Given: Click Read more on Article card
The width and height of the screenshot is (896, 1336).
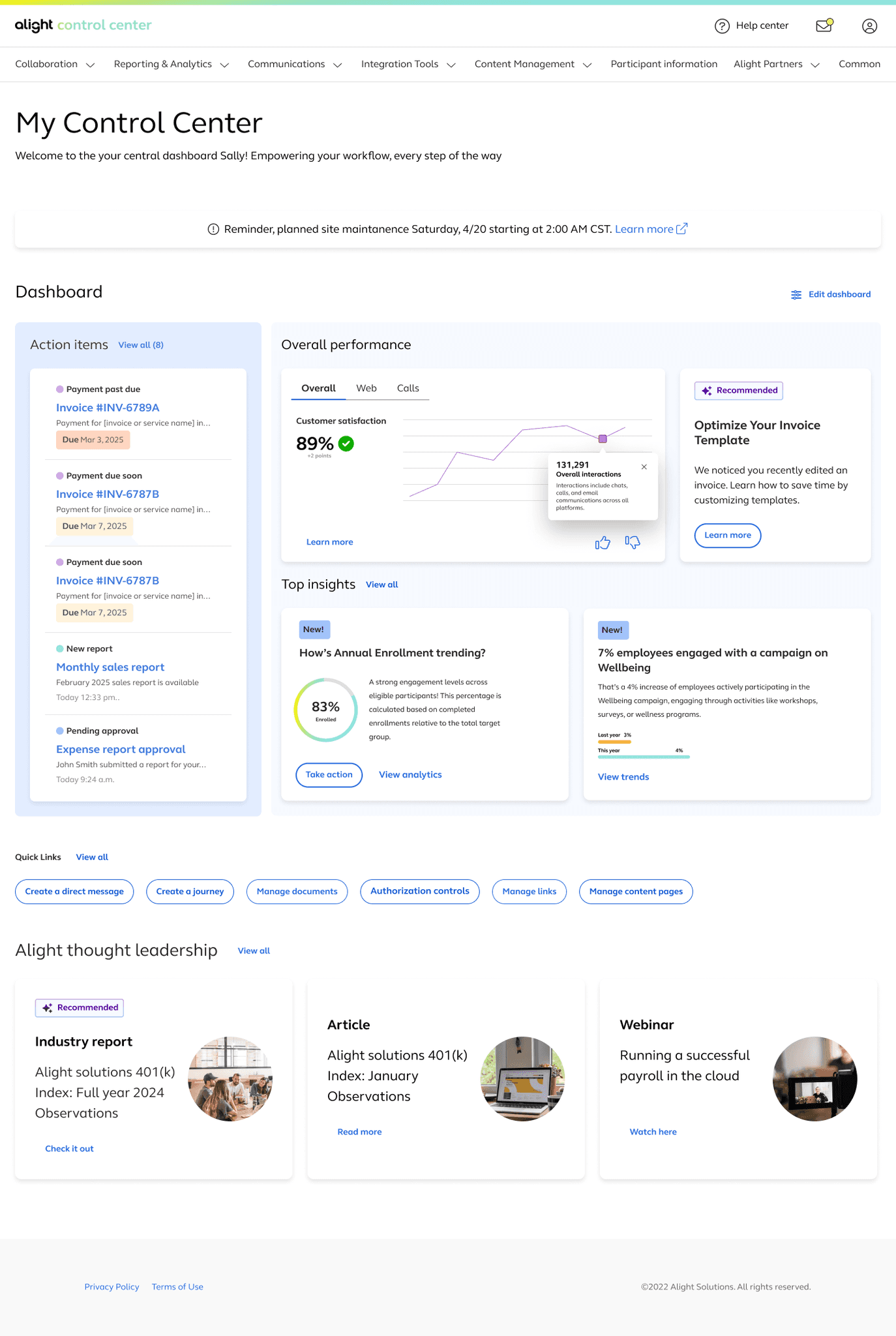Looking at the screenshot, I should pos(359,1132).
